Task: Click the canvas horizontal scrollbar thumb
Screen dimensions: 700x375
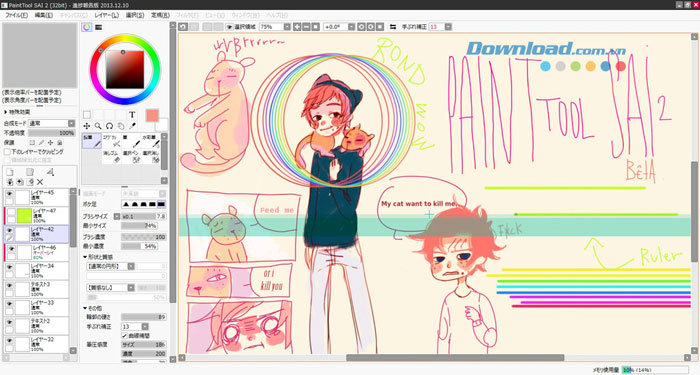Action: tap(455, 358)
